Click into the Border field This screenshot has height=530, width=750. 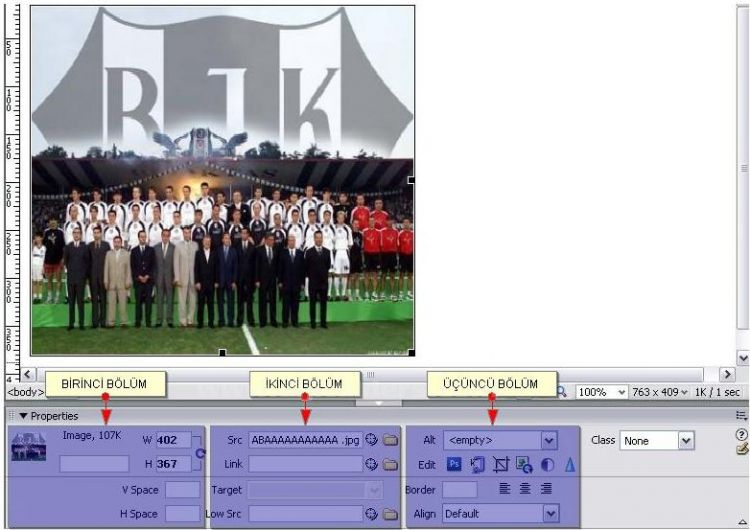click(x=460, y=490)
